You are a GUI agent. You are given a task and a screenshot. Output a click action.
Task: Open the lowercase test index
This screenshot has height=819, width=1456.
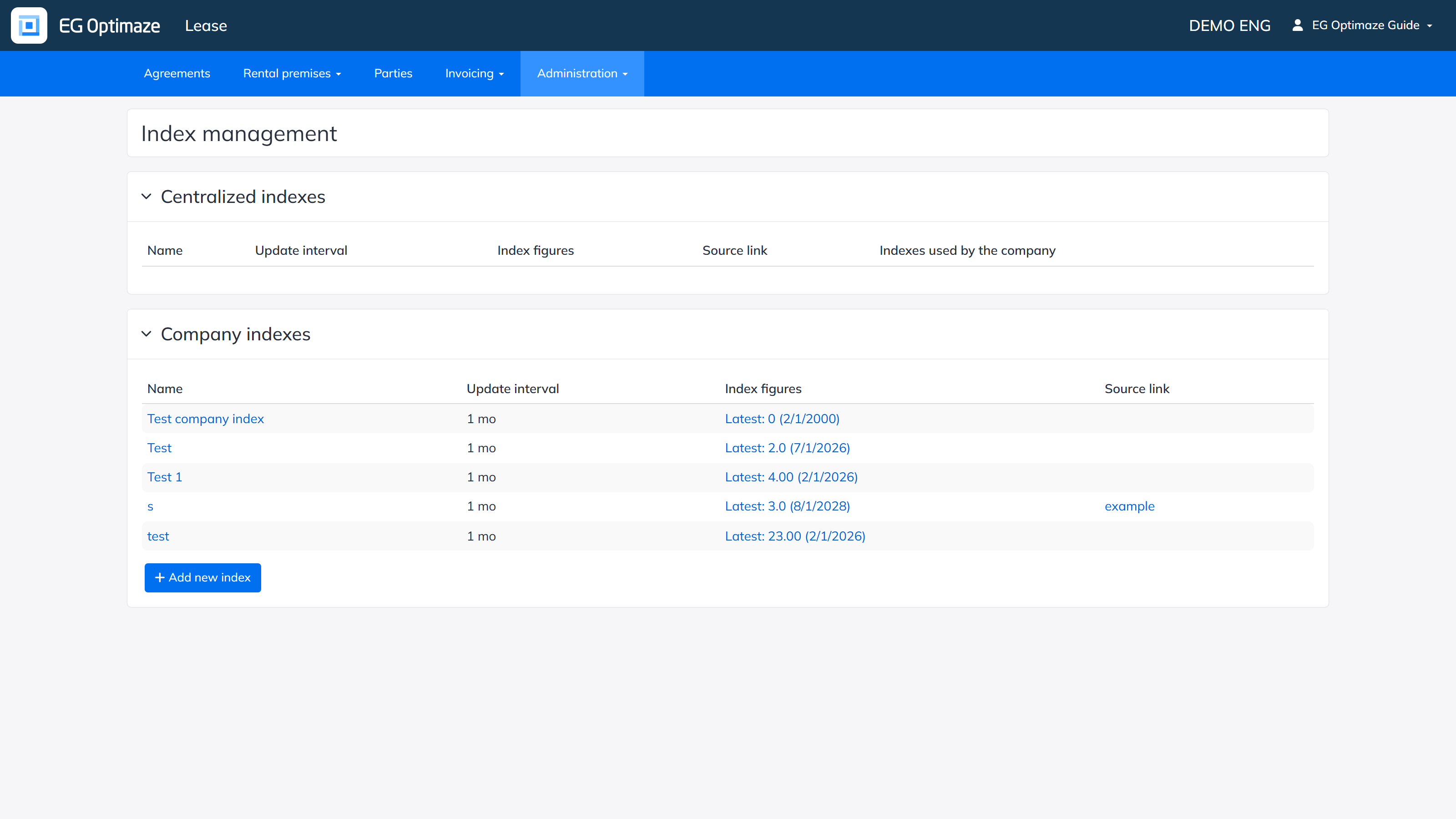pyautogui.click(x=158, y=536)
